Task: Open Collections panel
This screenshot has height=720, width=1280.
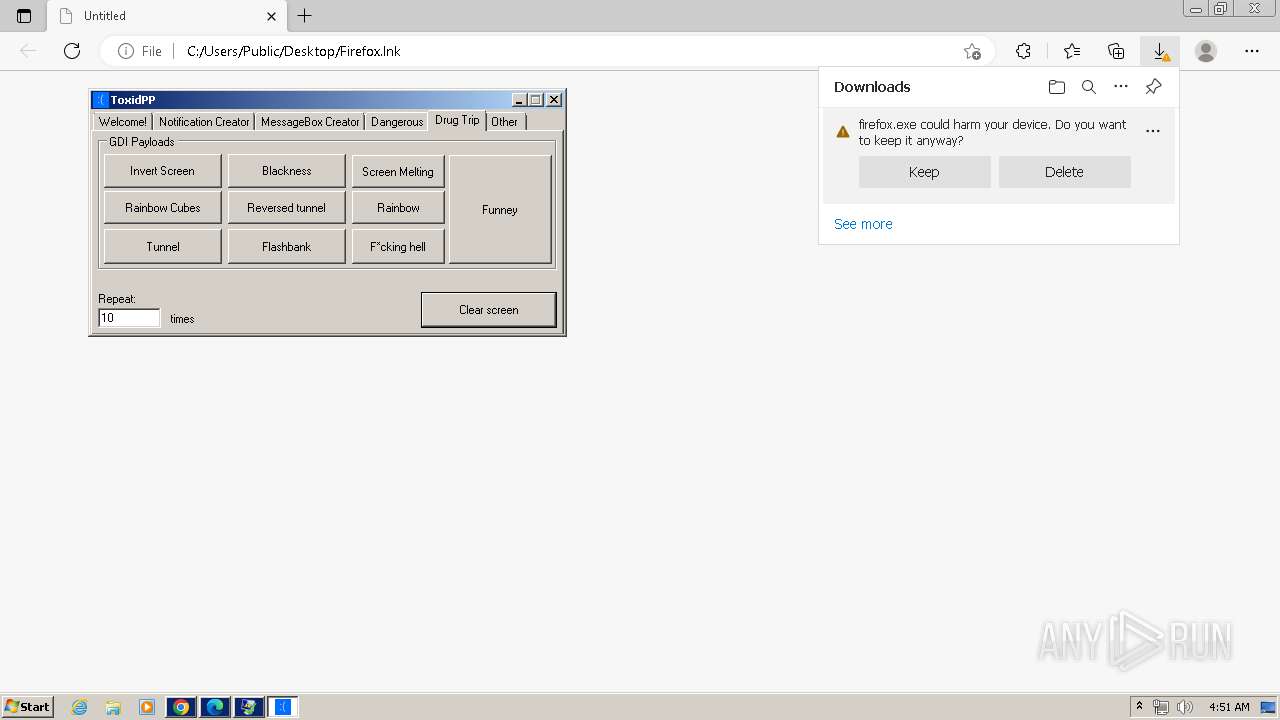Action: pyautogui.click(x=1116, y=51)
